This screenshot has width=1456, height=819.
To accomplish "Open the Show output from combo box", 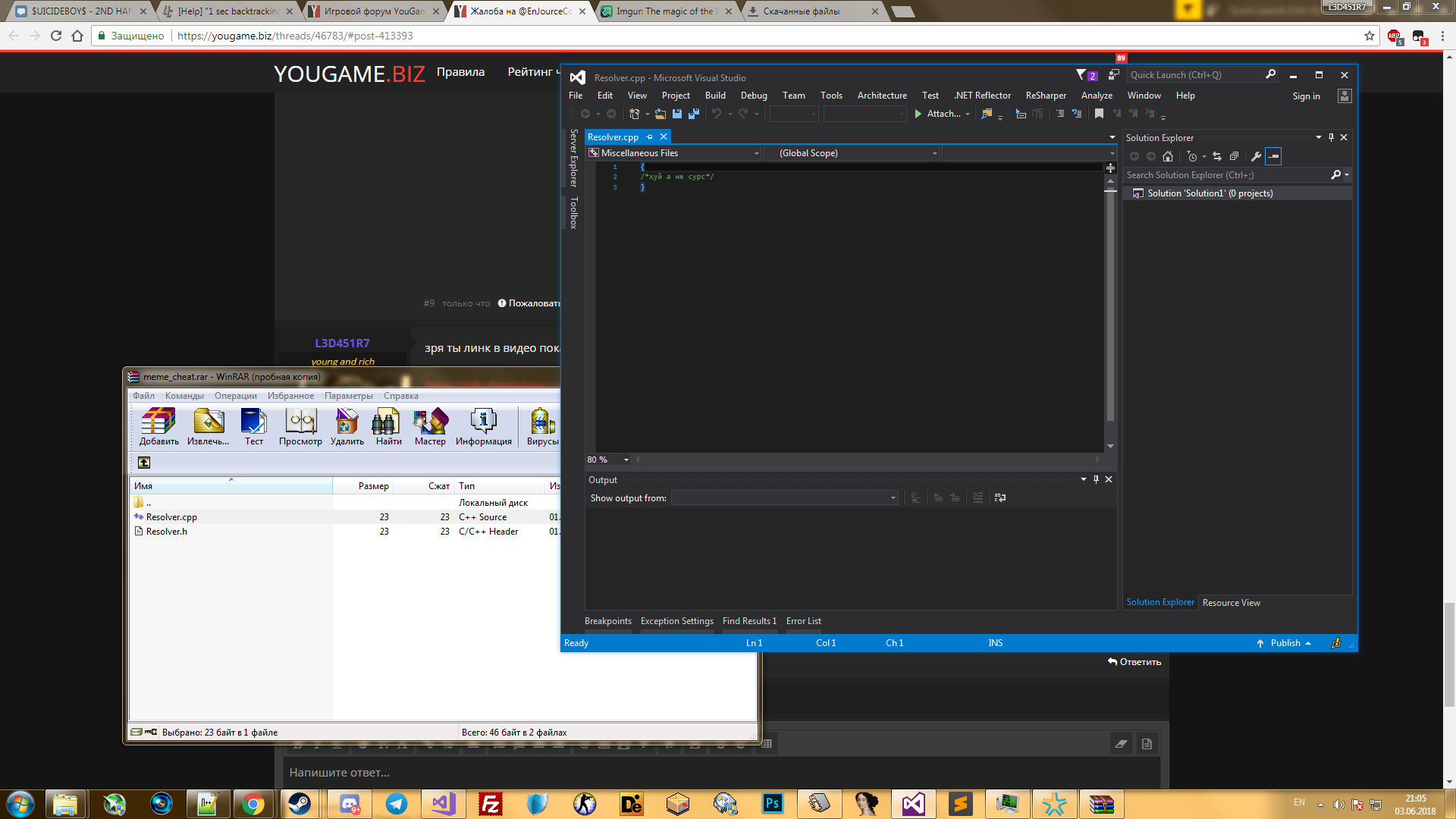I will [x=785, y=498].
